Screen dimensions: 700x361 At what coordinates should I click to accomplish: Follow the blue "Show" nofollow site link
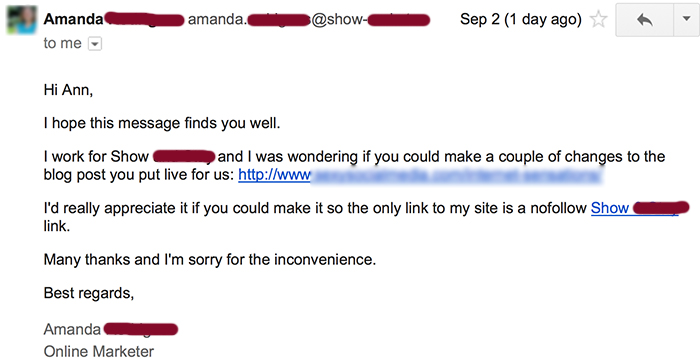(634, 208)
